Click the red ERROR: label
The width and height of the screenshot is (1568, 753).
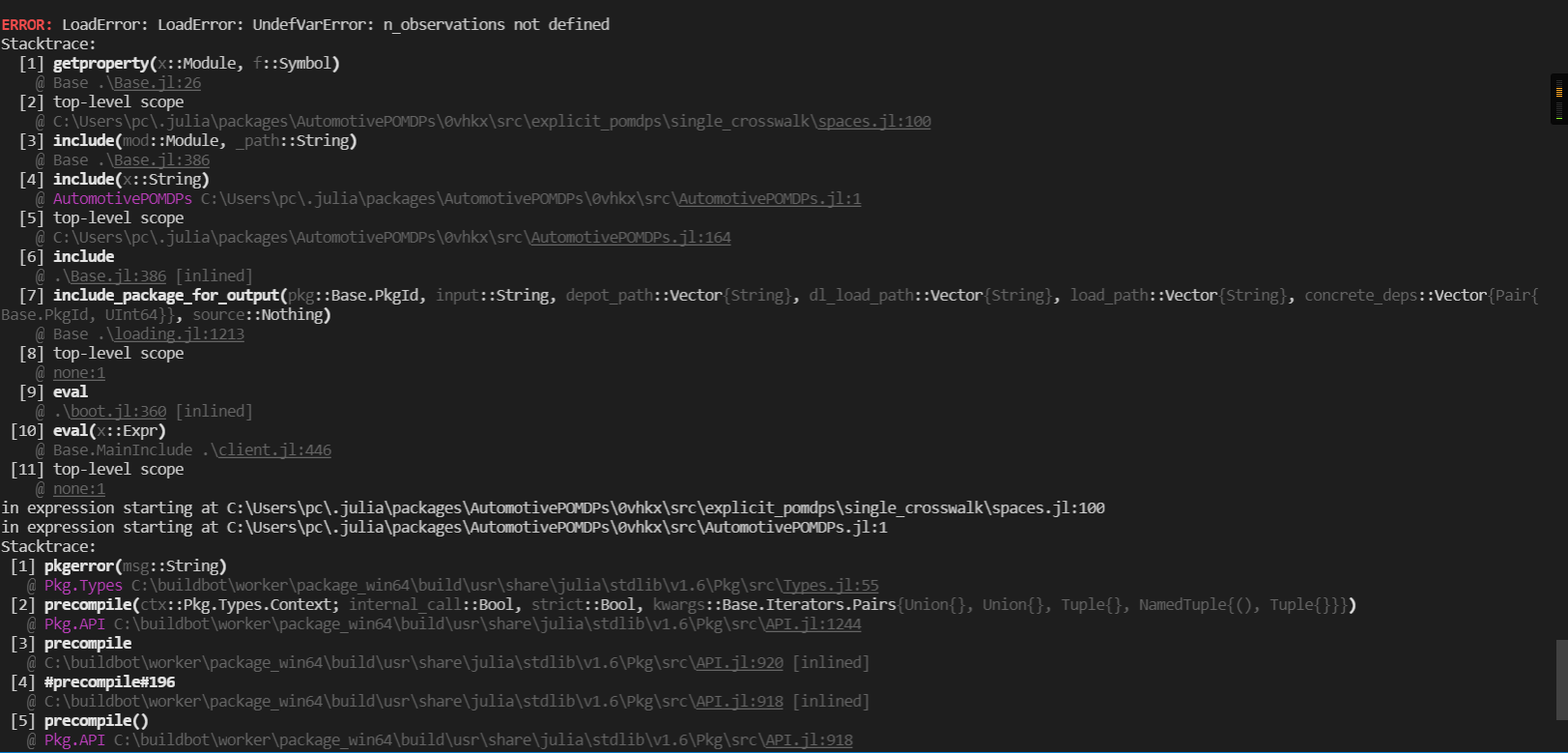pyautogui.click(x=27, y=25)
